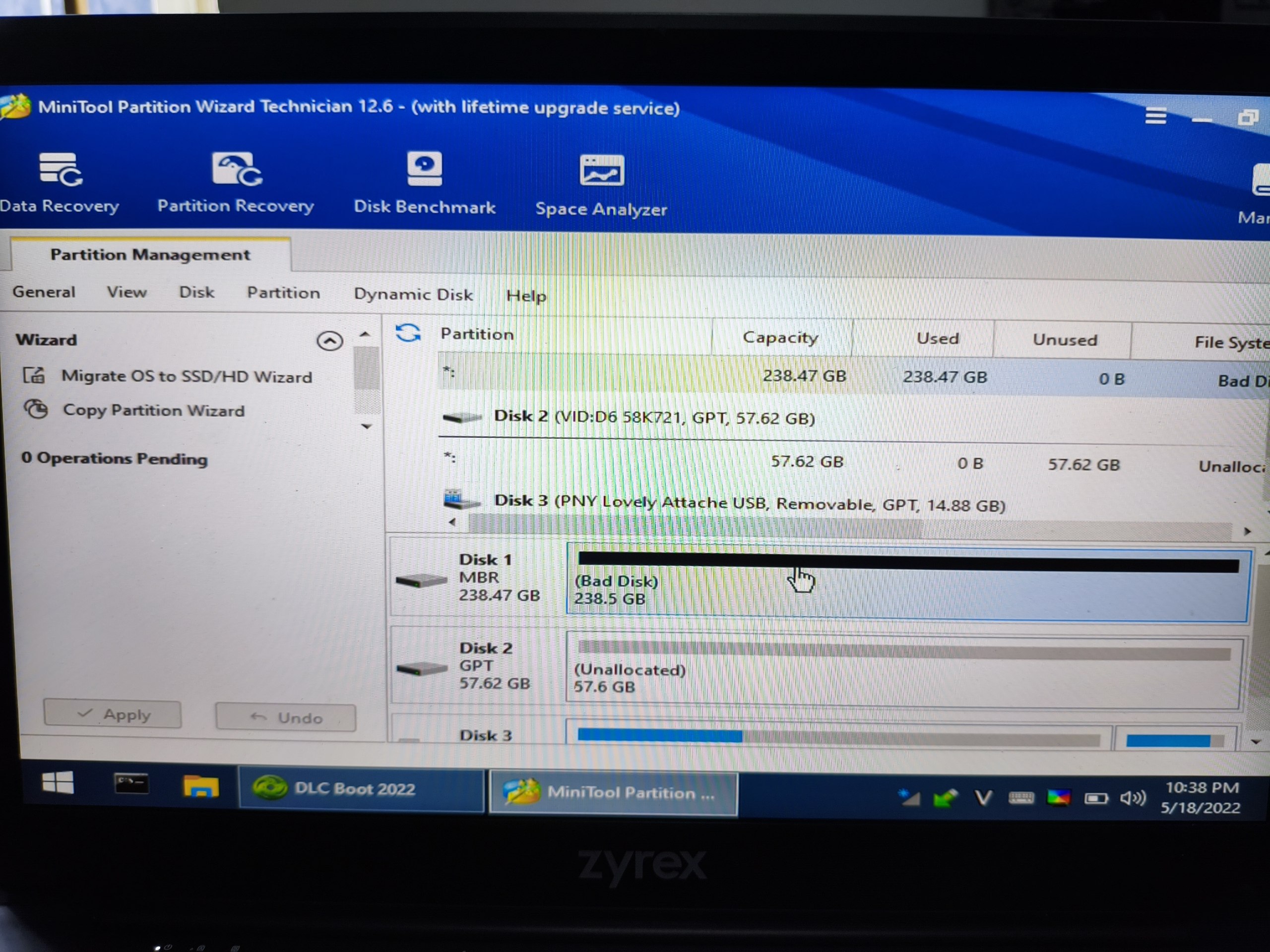The image size is (1270, 952).
Task: Switch to DLC Boot 2022 taskbar window
Action: pyautogui.click(x=361, y=788)
